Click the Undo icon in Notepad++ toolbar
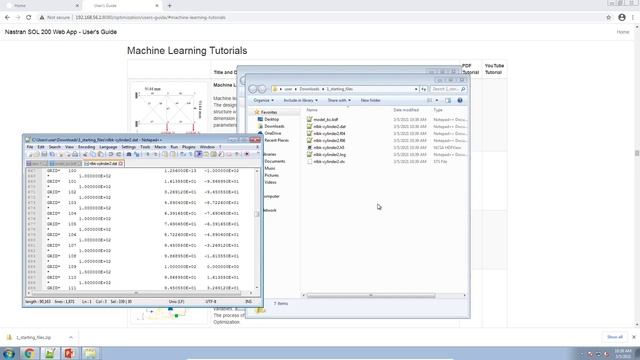640x360 pixels. pyautogui.click(x=110, y=154)
